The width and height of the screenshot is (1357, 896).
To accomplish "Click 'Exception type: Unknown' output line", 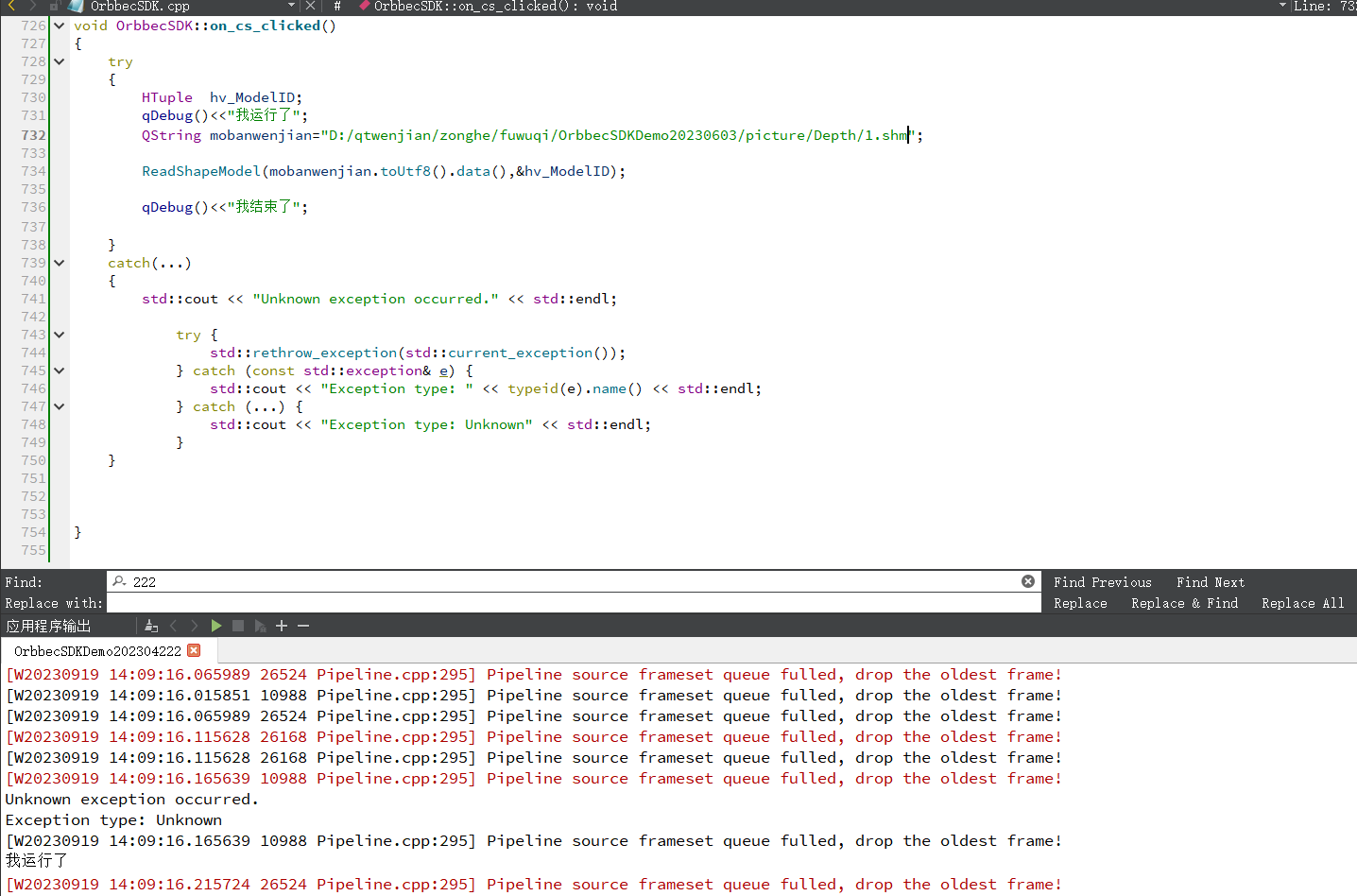I will (x=113, y=820).
